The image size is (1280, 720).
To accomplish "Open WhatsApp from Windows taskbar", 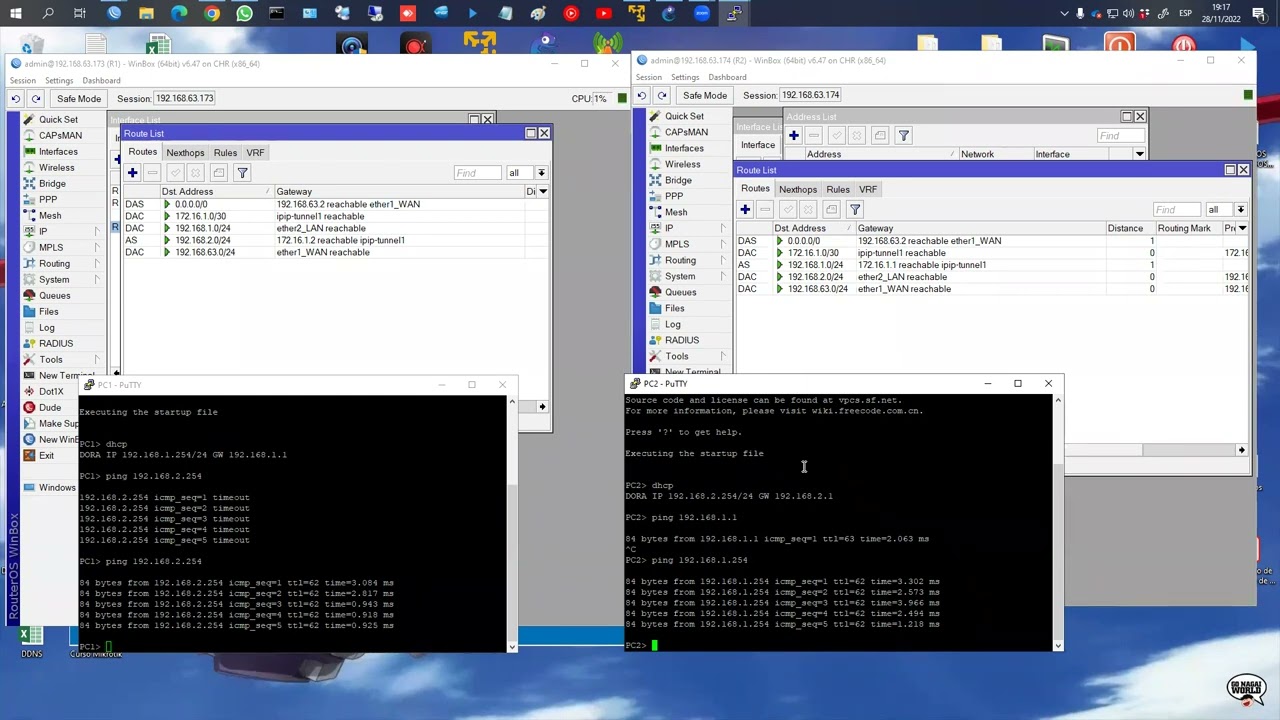I will pos(245,14).
